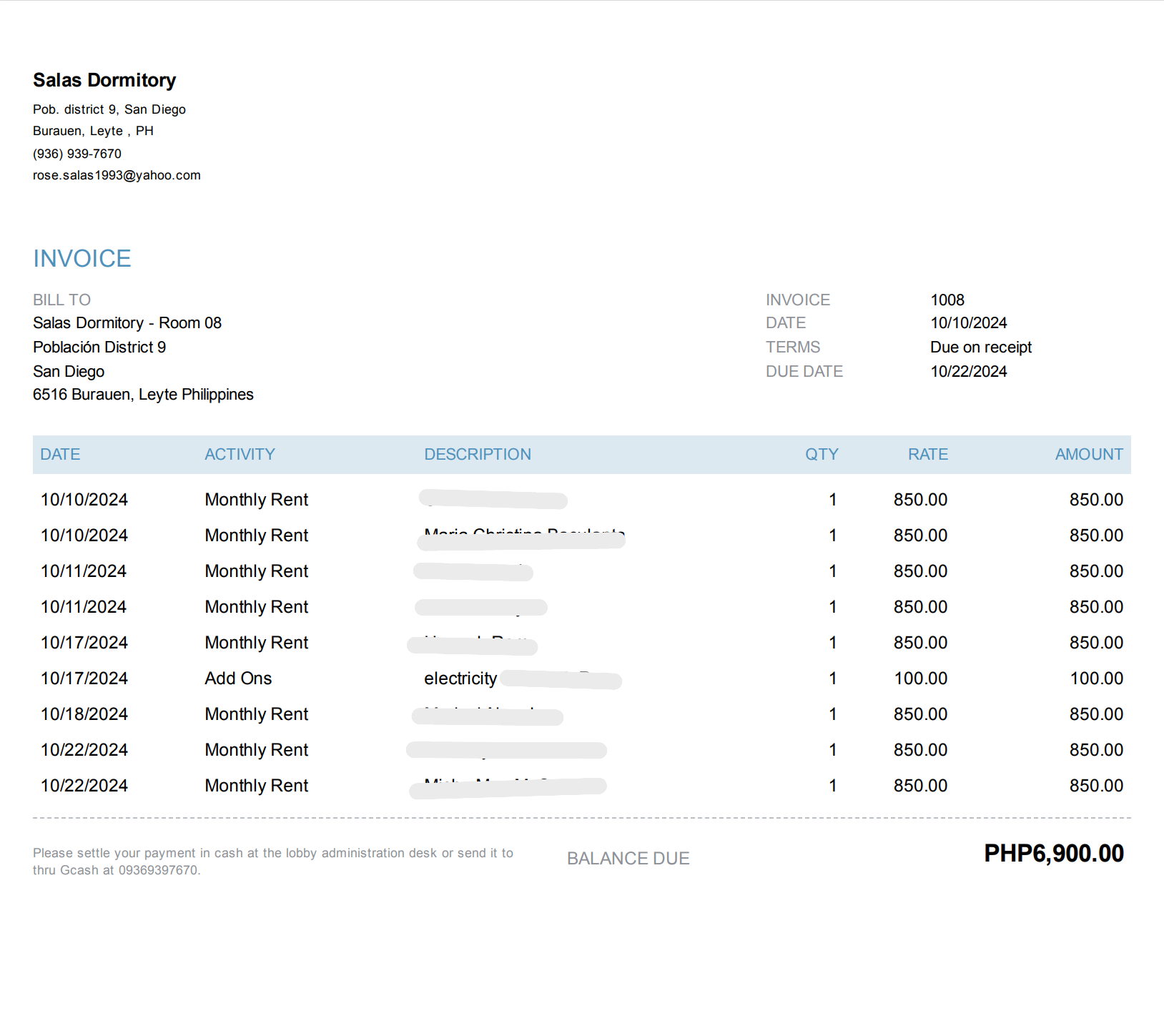This screenshot has height=1036, width=1164.
Task: Click "Salas Dormitory - Room 08" billing name
Action: [x=127, y=322]
